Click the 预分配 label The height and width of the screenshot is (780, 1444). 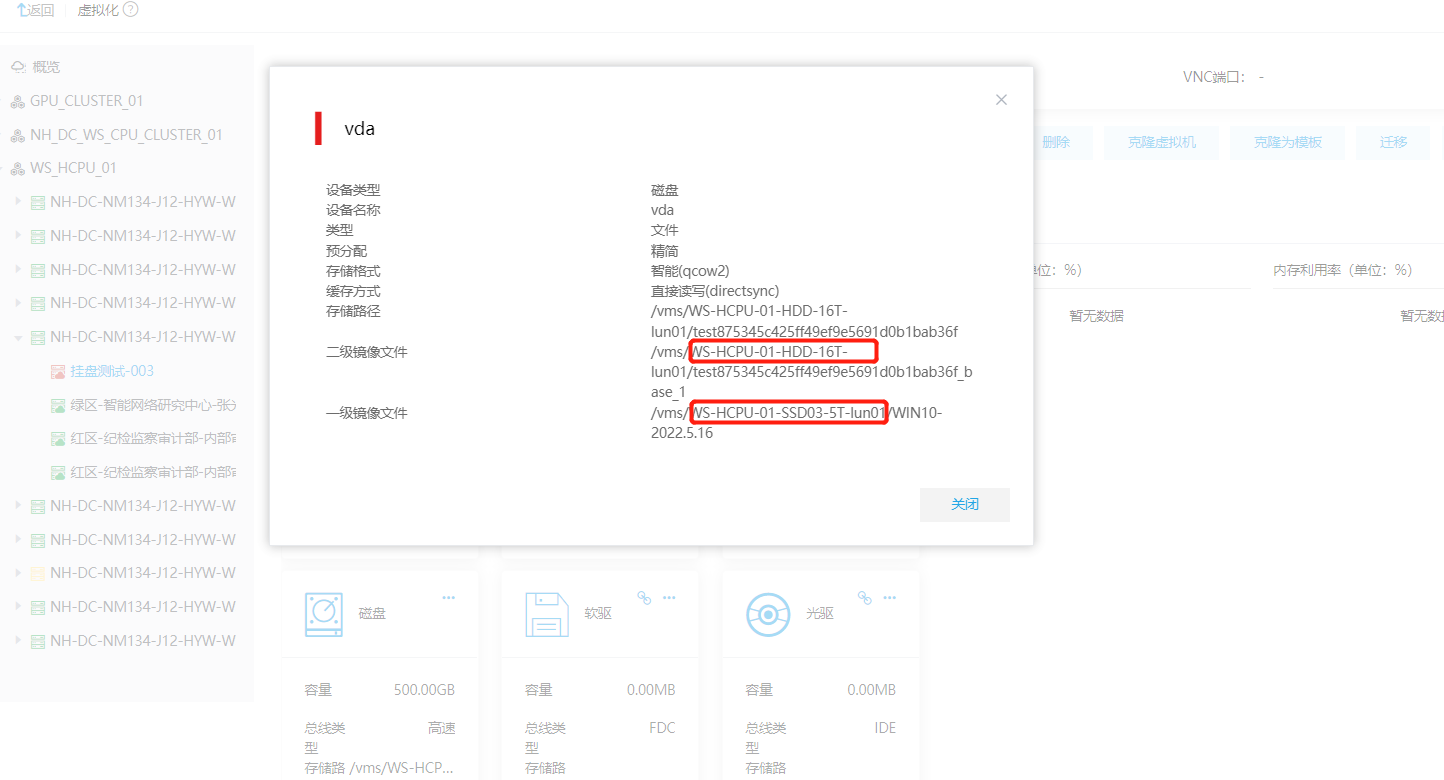coord(346,251)
